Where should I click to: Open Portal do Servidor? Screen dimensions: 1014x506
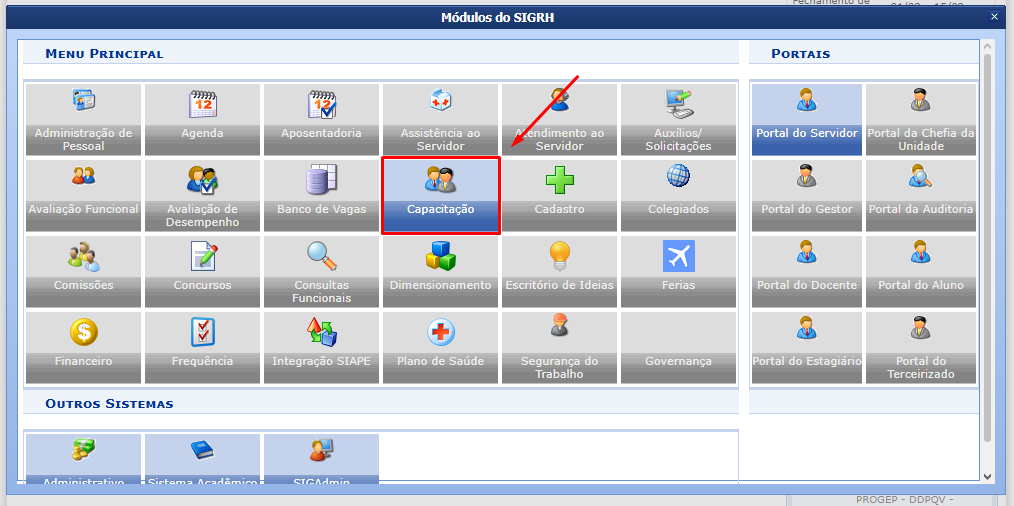click(807, 120)
